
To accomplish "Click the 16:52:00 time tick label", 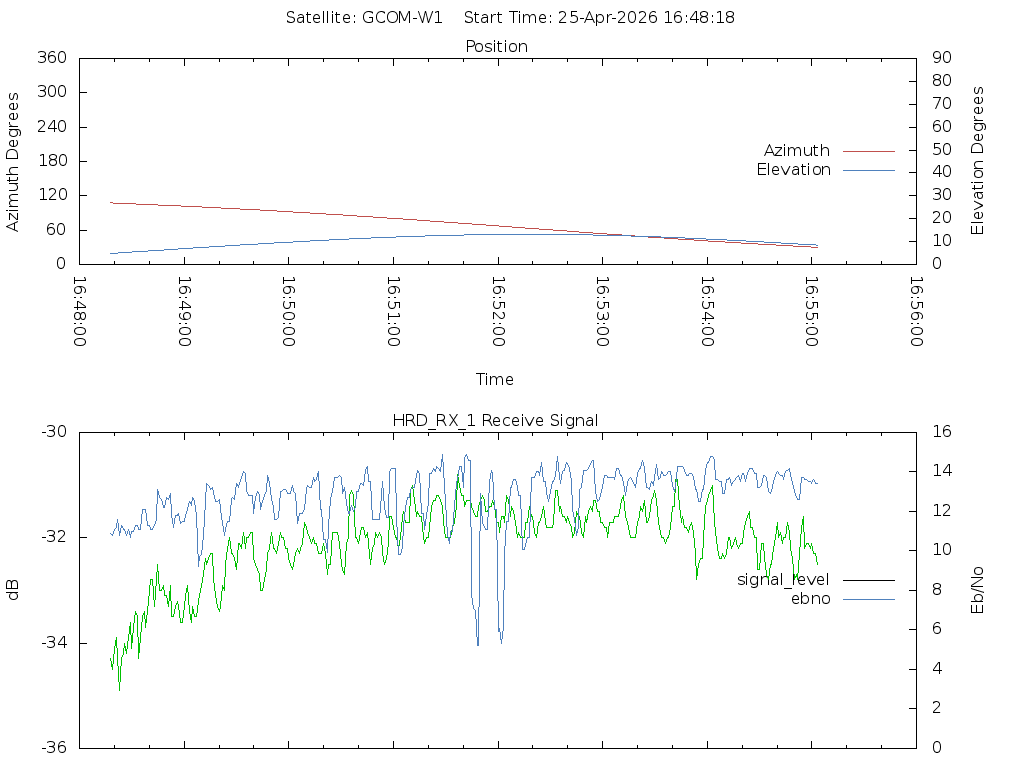I will coord(498,312).
